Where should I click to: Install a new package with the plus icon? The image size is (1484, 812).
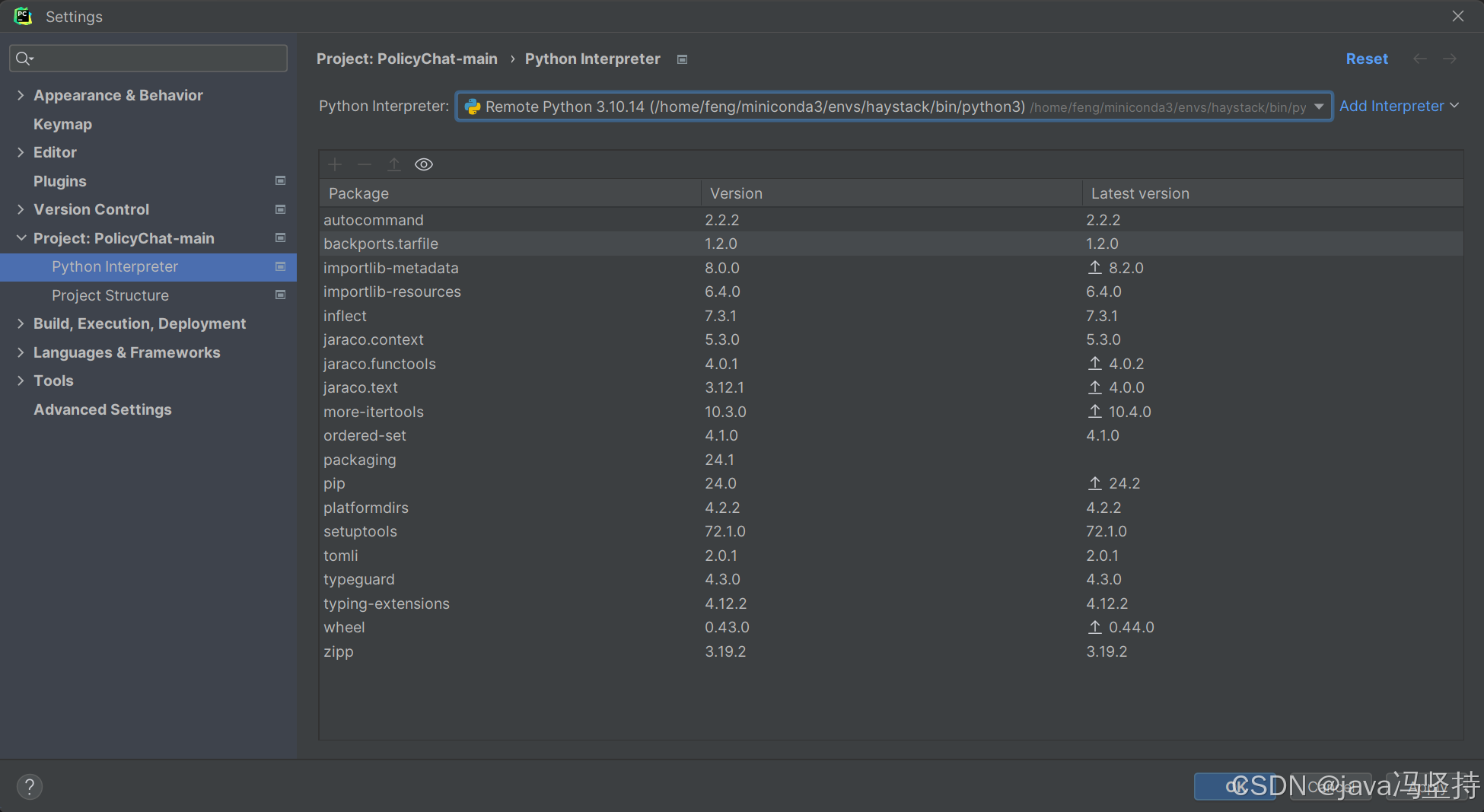pyautogui.click(x=334, y=164)
